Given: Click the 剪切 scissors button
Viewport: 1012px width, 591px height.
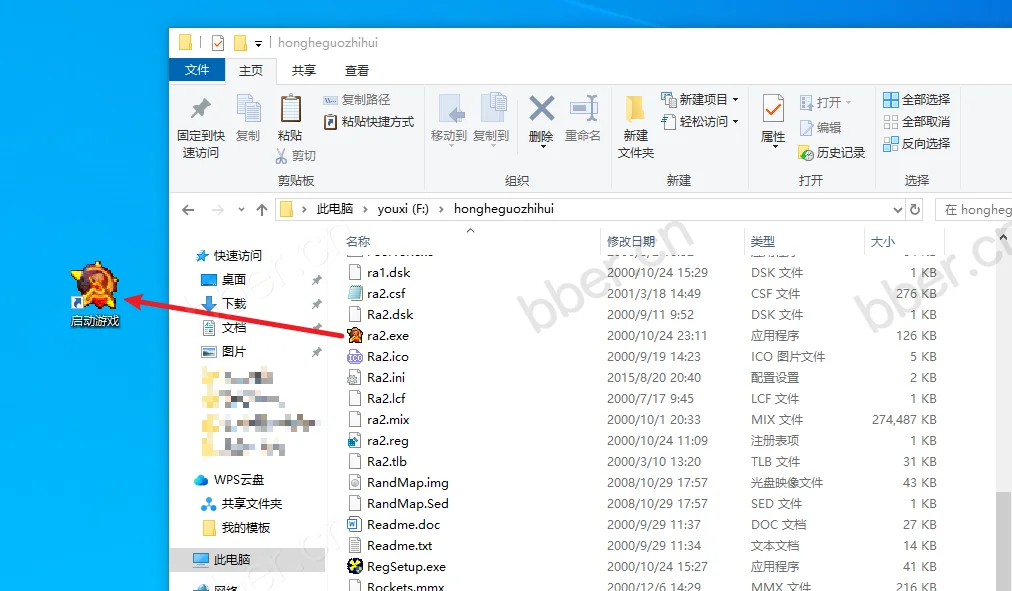Looking at the screenshot, I should pyautogui.click(x=295, y=155).
